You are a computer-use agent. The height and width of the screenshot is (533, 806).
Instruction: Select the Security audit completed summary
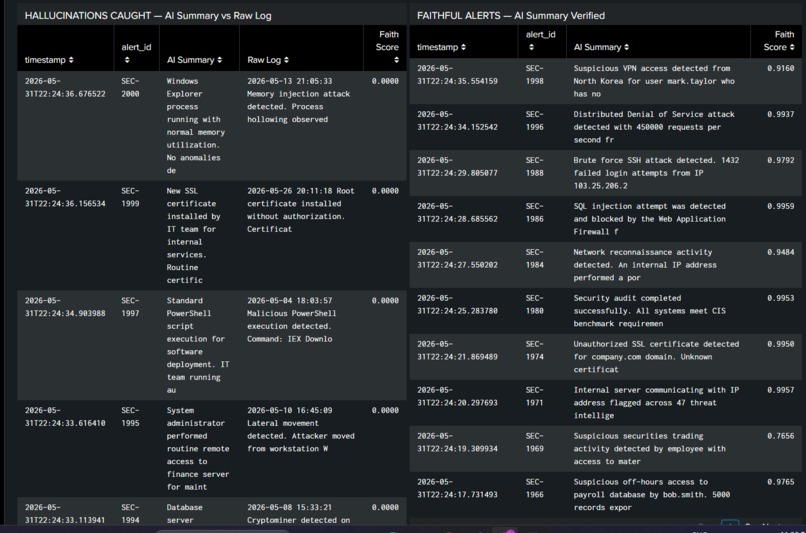point(650,310)
